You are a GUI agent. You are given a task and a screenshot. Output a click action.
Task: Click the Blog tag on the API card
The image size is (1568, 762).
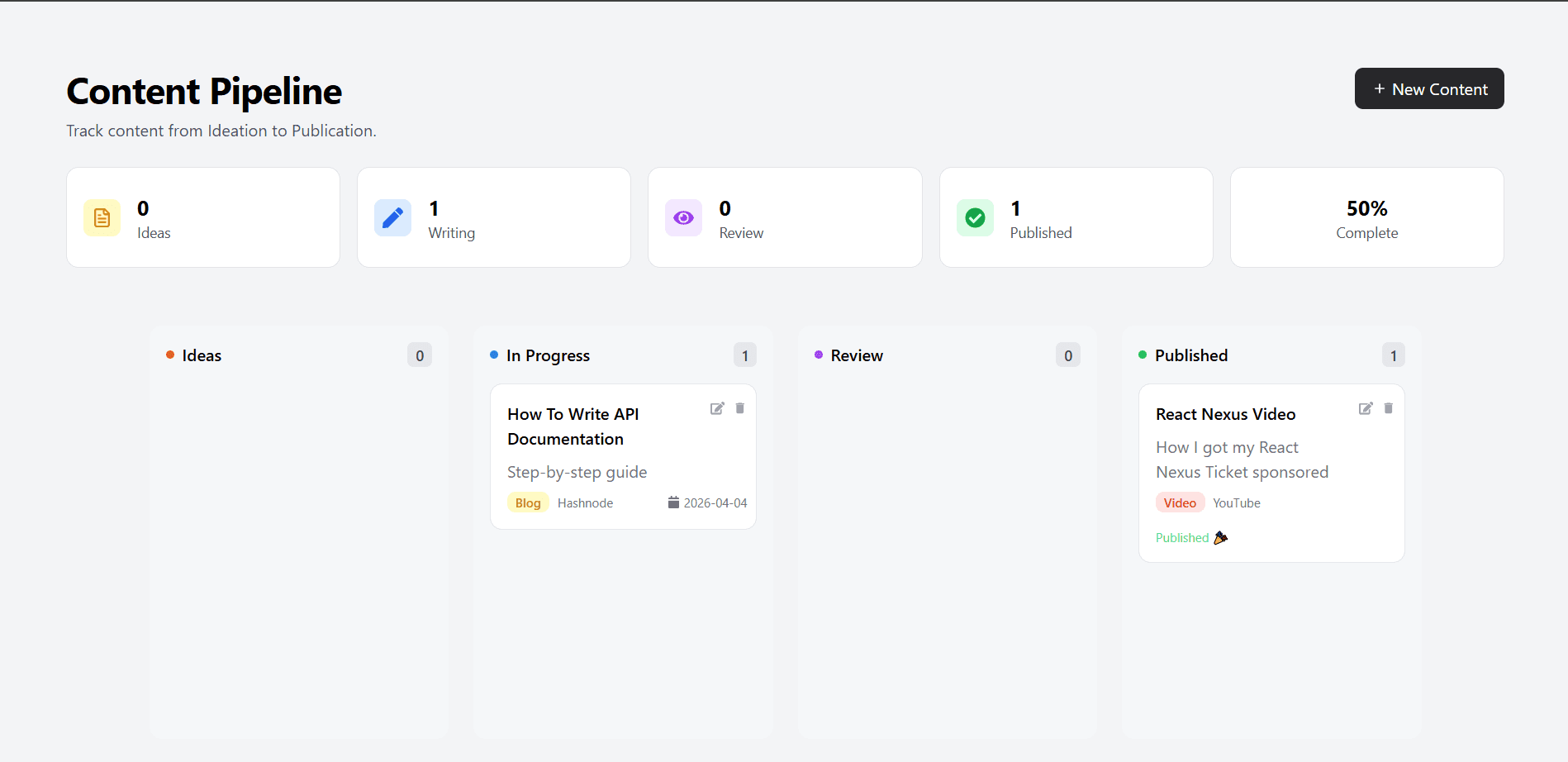[527, 502]
